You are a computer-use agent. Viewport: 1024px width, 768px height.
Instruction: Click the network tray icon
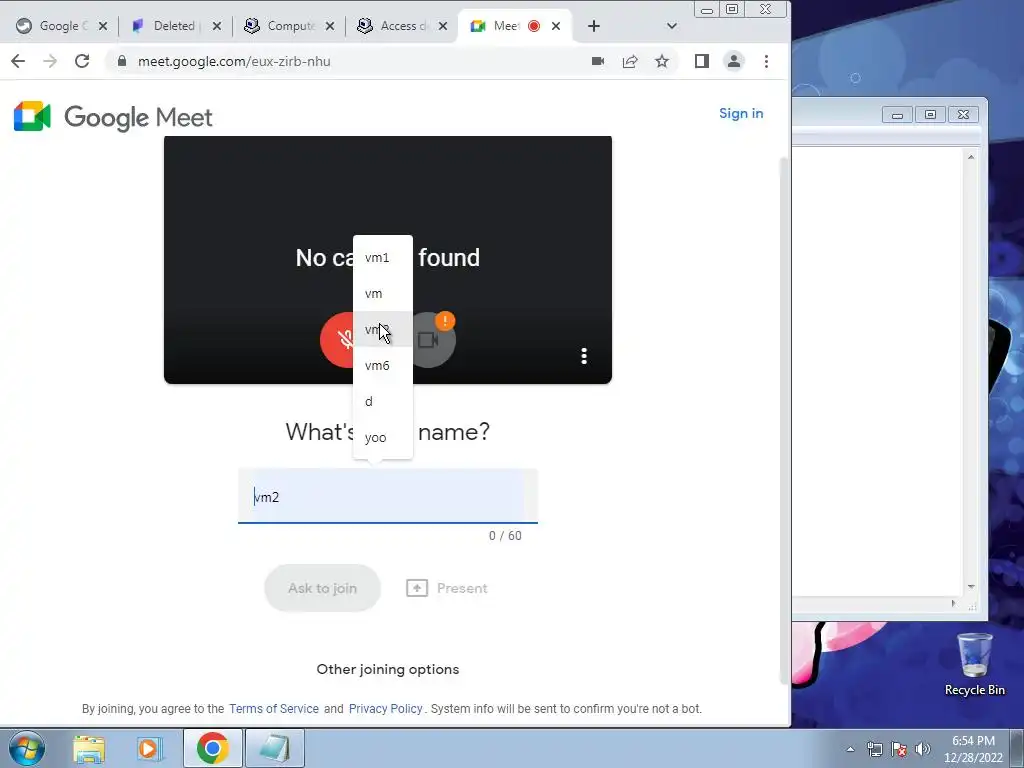click(x=874, y=749)
